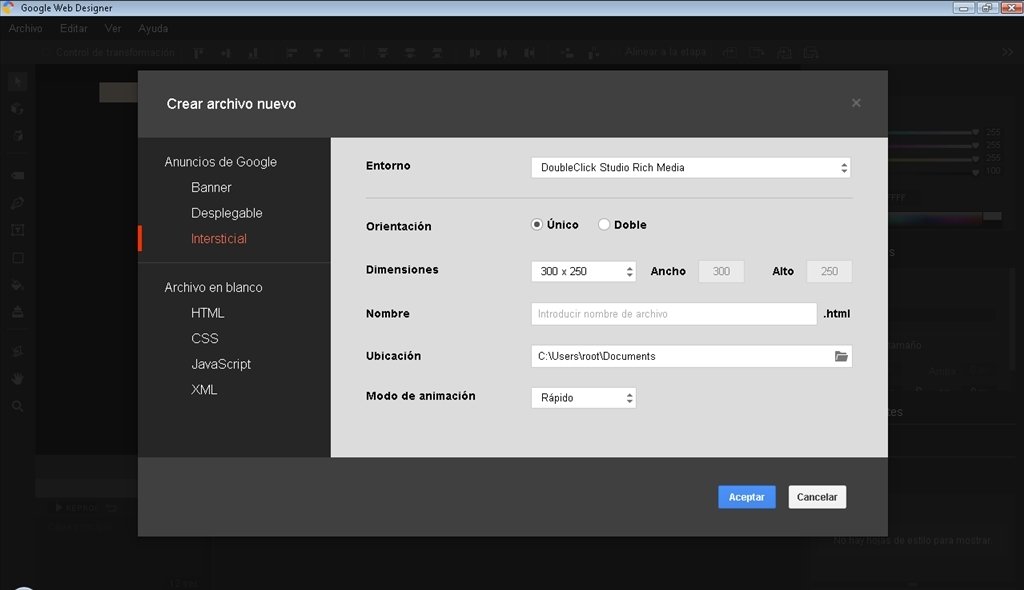Click the Crear archivo nuevo dialog title
1024x590 pixels.
click(231, 104)
